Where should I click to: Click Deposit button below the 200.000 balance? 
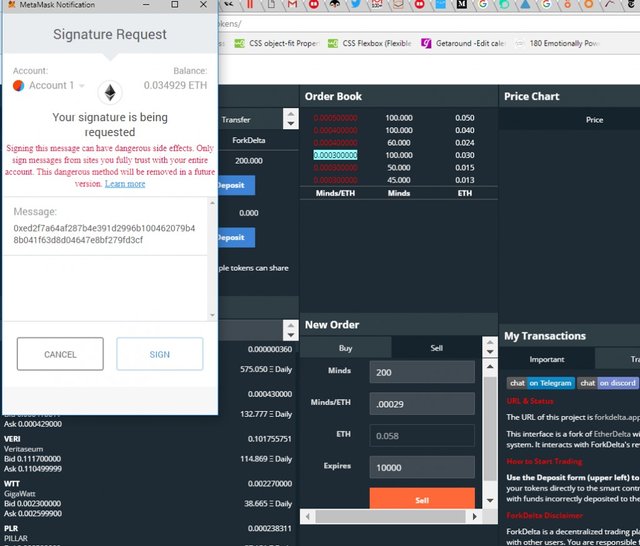point(236,185)
